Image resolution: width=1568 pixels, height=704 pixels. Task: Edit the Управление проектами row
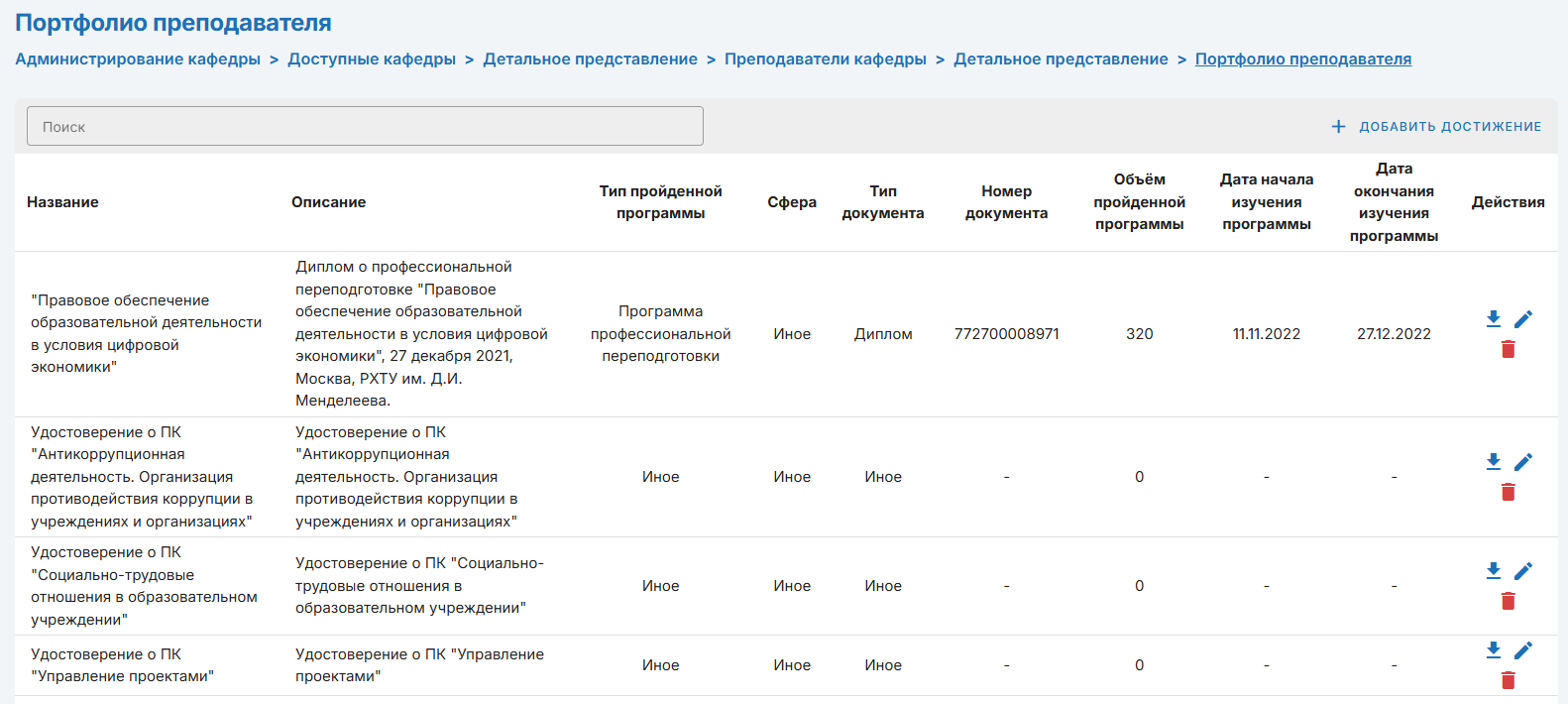click(1523, 649)
